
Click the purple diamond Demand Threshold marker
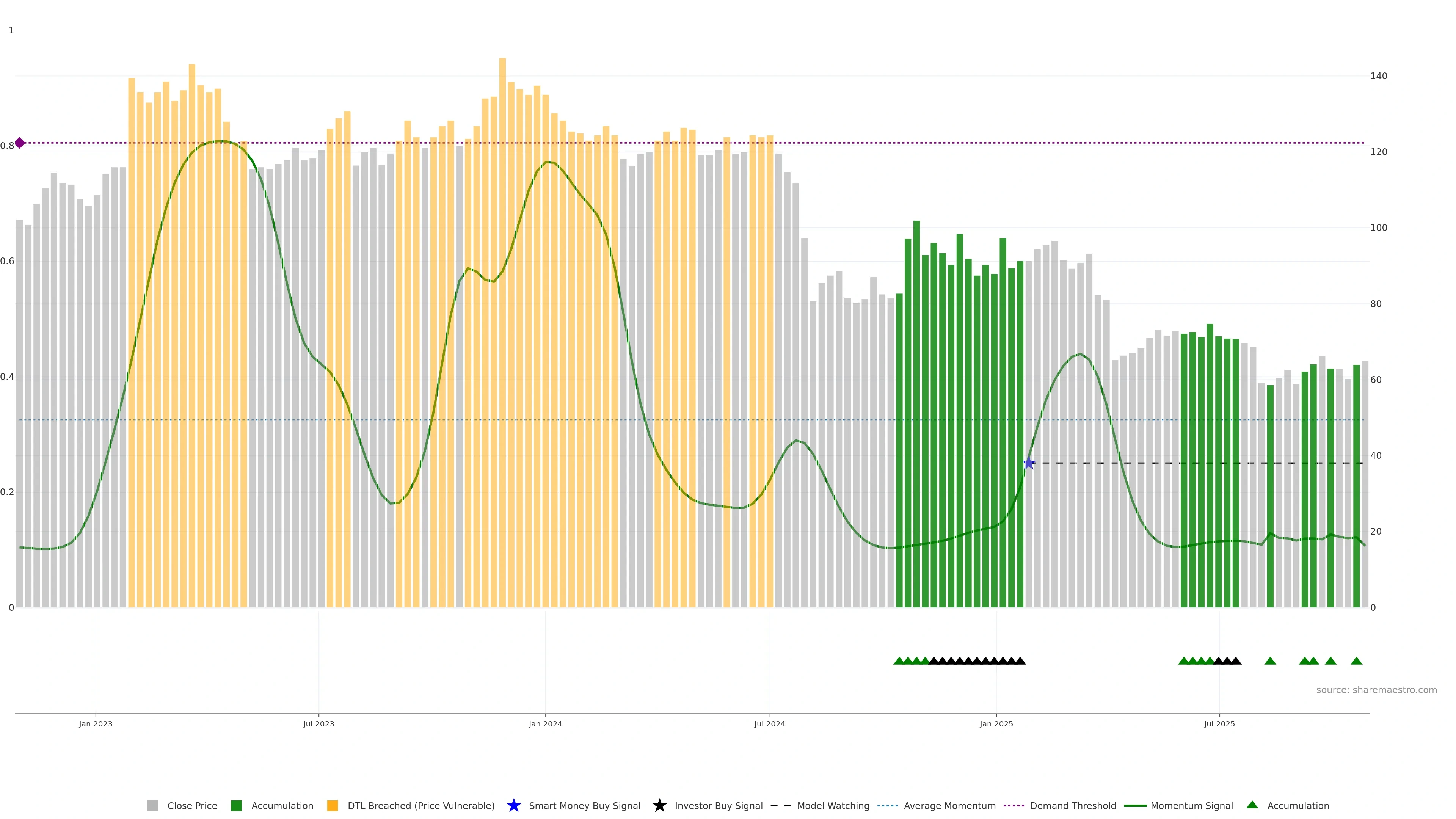(x=20, y=143)
